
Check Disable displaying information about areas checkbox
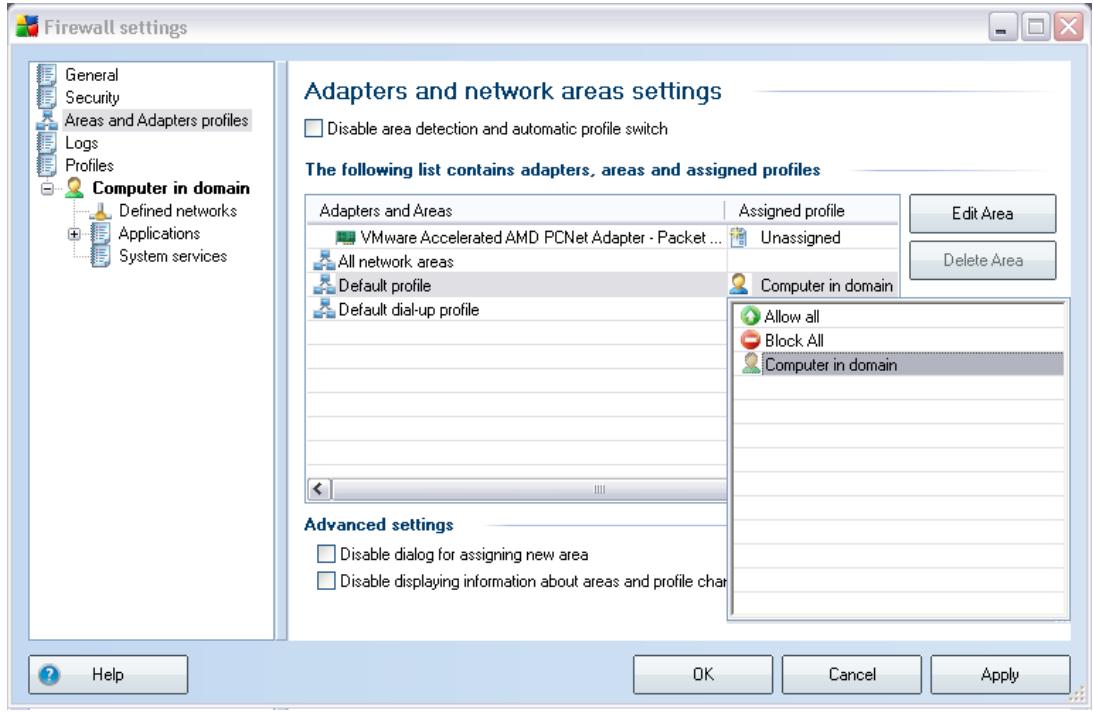click(x=326, y=580)
